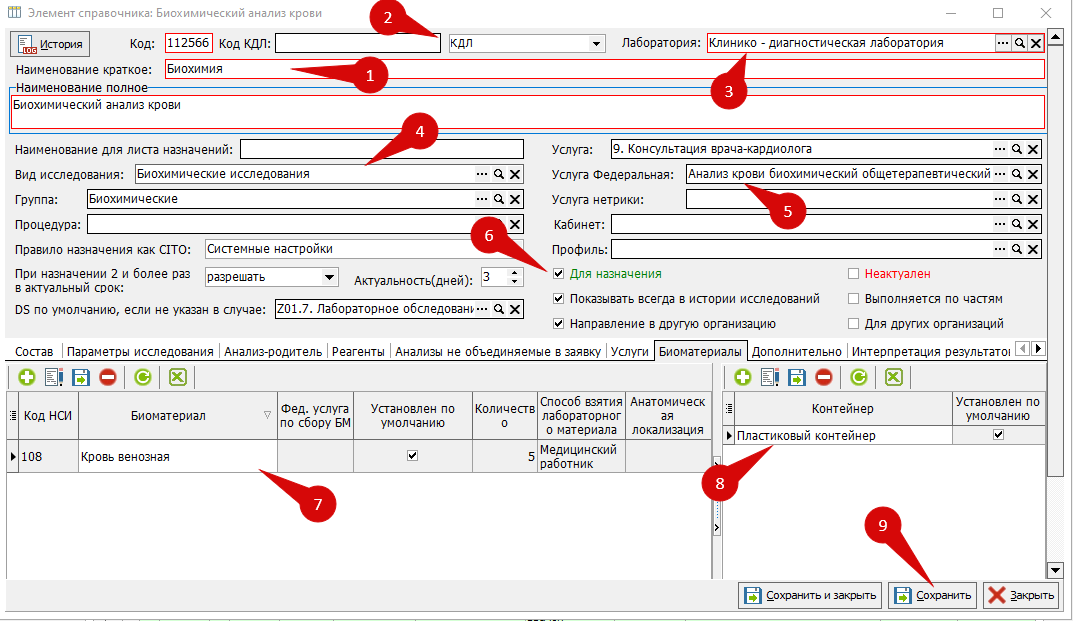1073x621 pixels.
Task: Open the Параметры исследования tab
Action: 140,351
